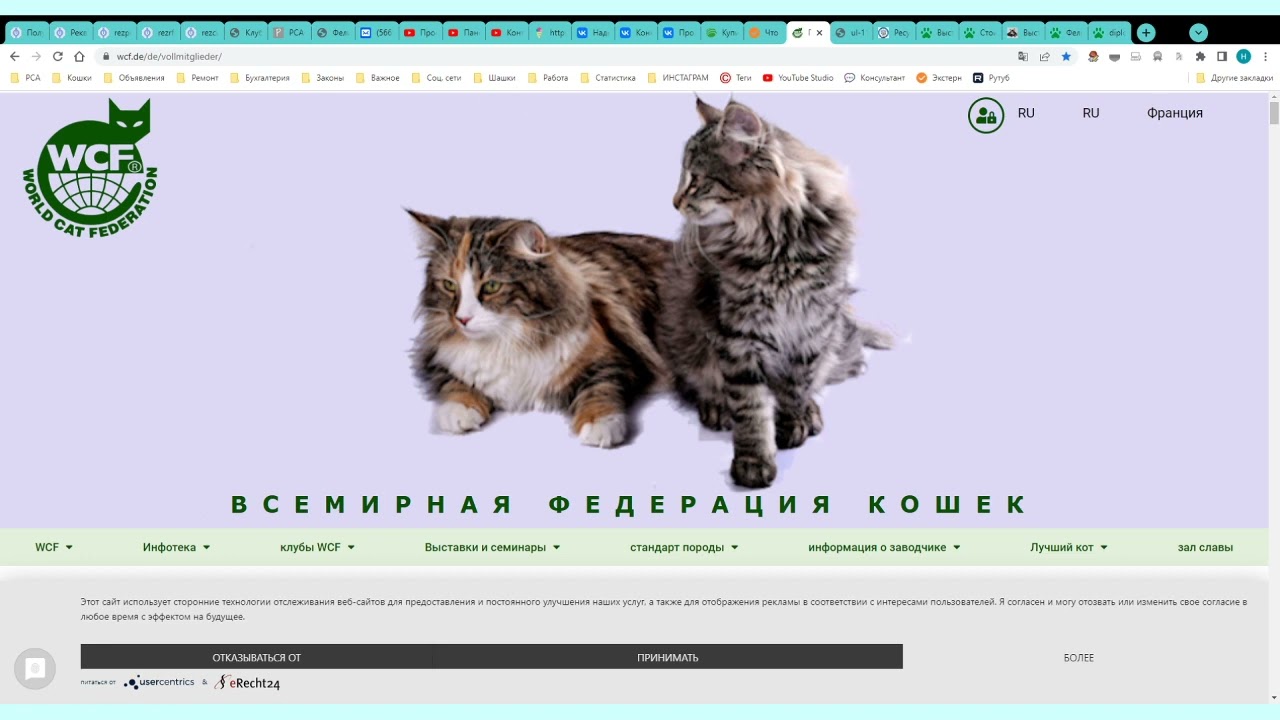The height and width of the screenshot is (720, 1280).
Task: Open the browser home page button
Action: tap(79, 57)
